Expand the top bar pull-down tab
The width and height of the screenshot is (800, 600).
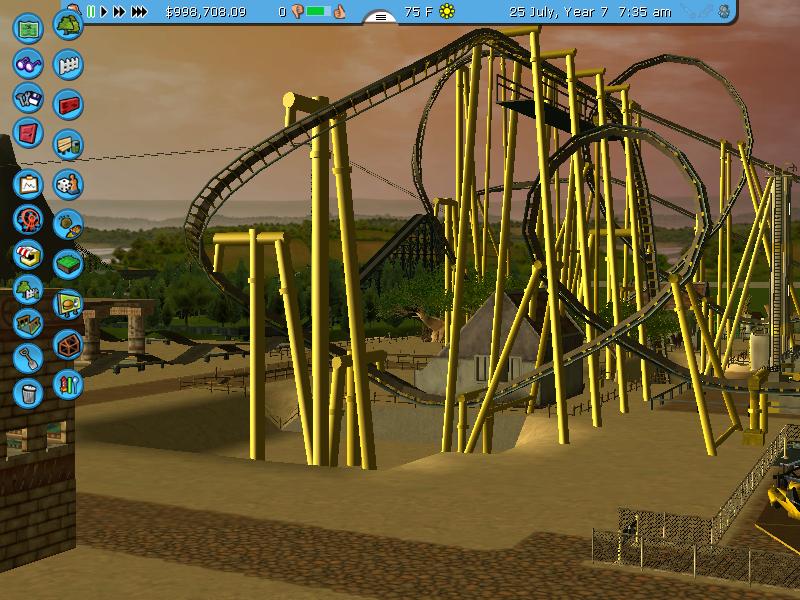click(x=381, y=17)
